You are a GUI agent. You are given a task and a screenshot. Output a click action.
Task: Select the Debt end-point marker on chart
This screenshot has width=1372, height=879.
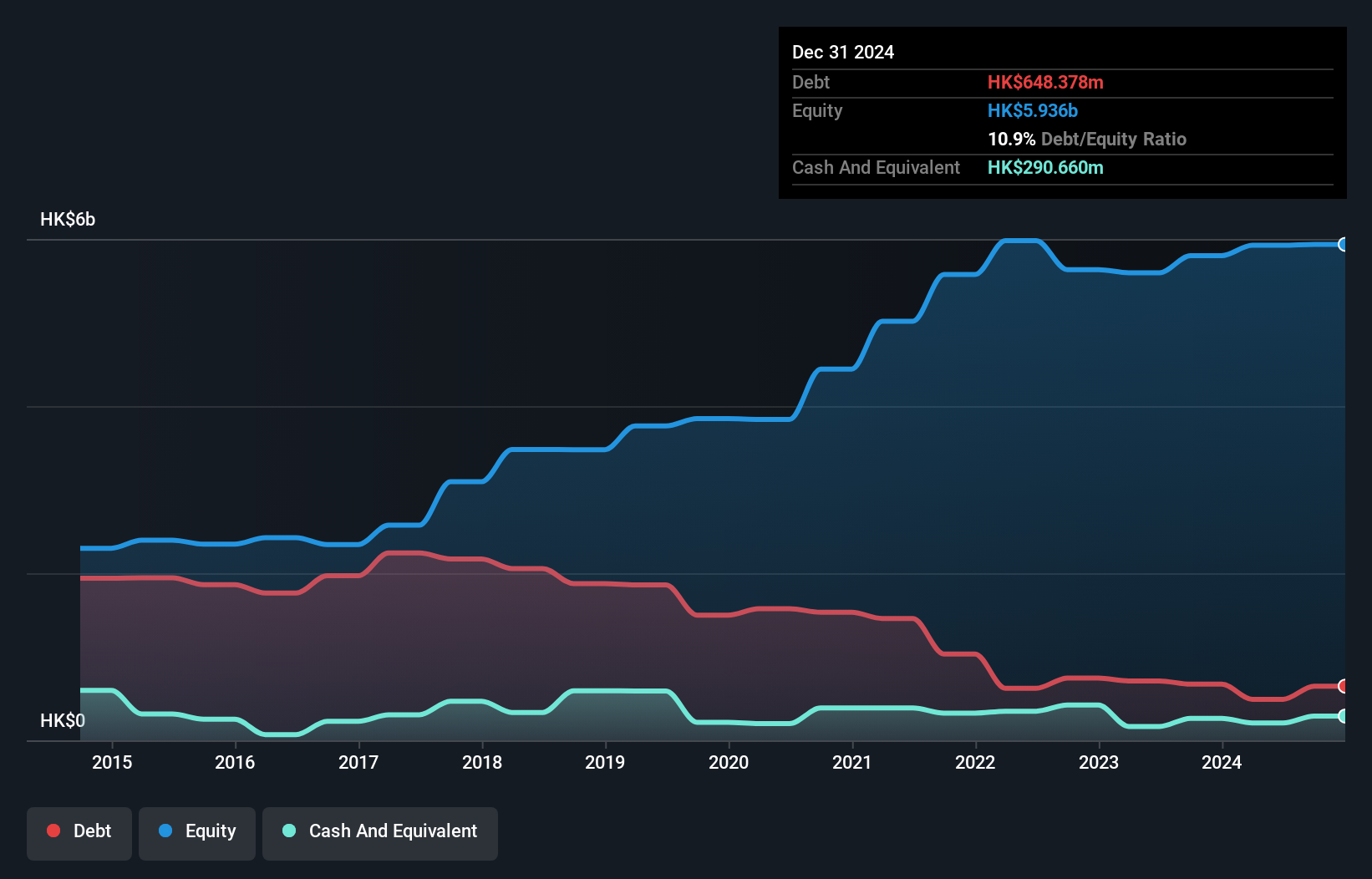coord(1344,686)
